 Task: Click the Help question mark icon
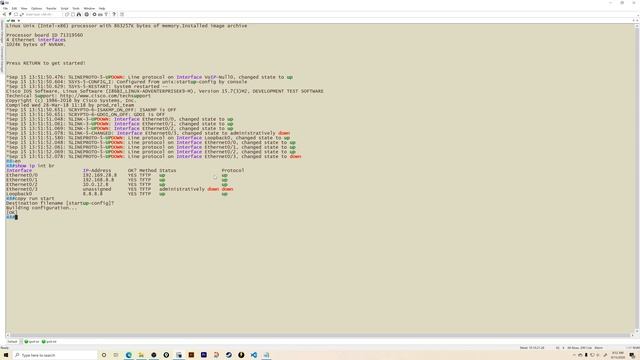click(x=114, y=14)
